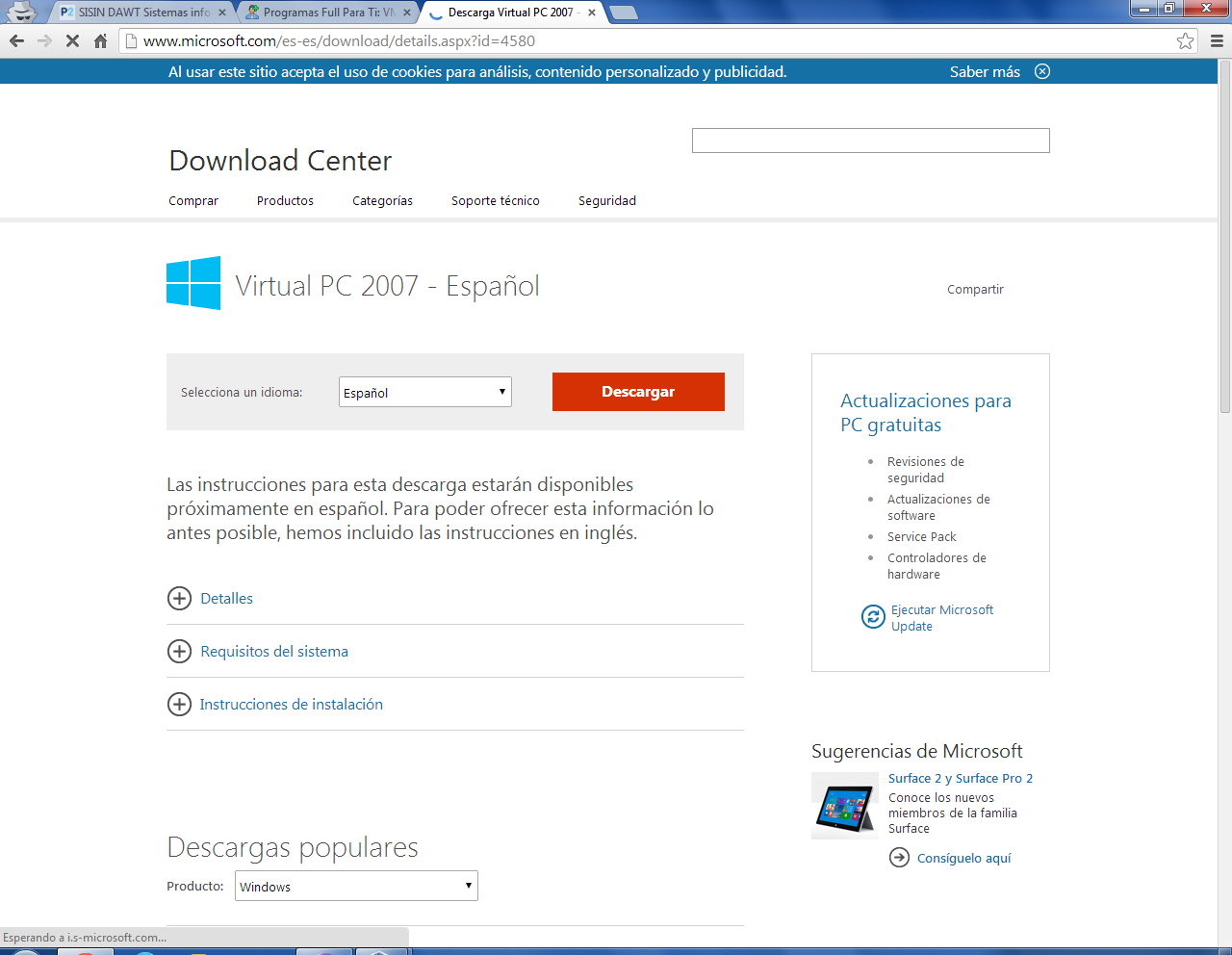Image resolution: width=1232 pixels, height=955 pixels.
Task: Click the Descargas populares heading
Action: click(x=293, y=847)
